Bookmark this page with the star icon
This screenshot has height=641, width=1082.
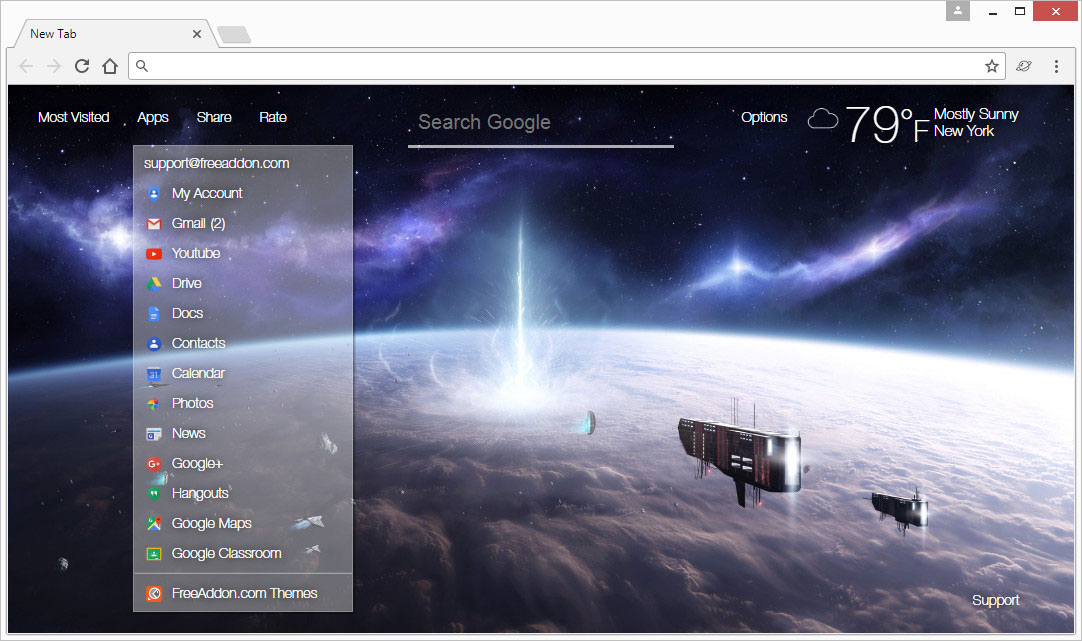[992, 66]
